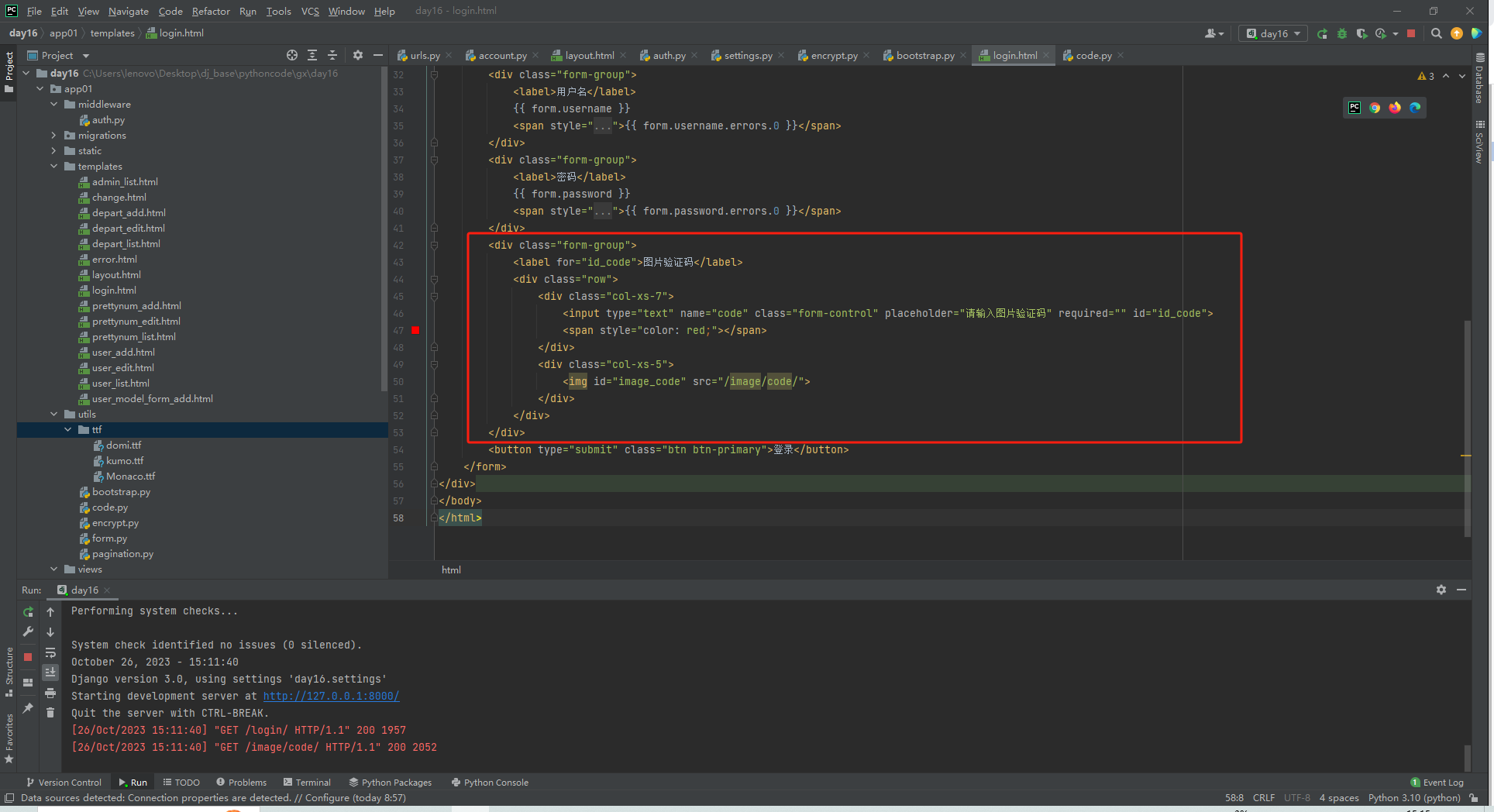The image size is (1494, 812).
Task: Open page preview in Chrome browser icon
Action: [x=1375, y=108]
